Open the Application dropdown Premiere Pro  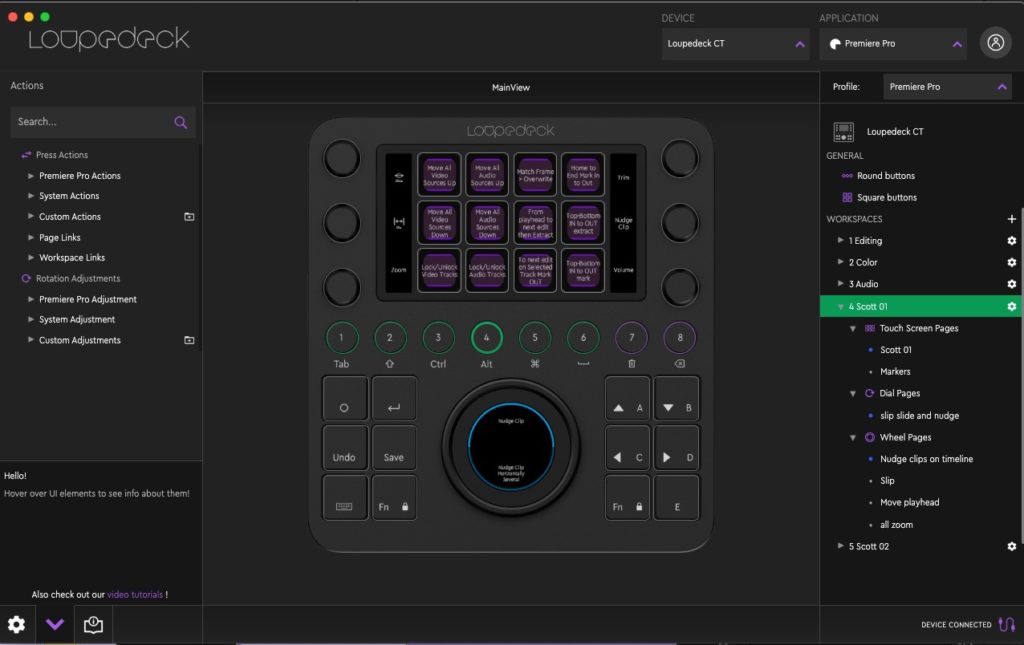point(893,44)
